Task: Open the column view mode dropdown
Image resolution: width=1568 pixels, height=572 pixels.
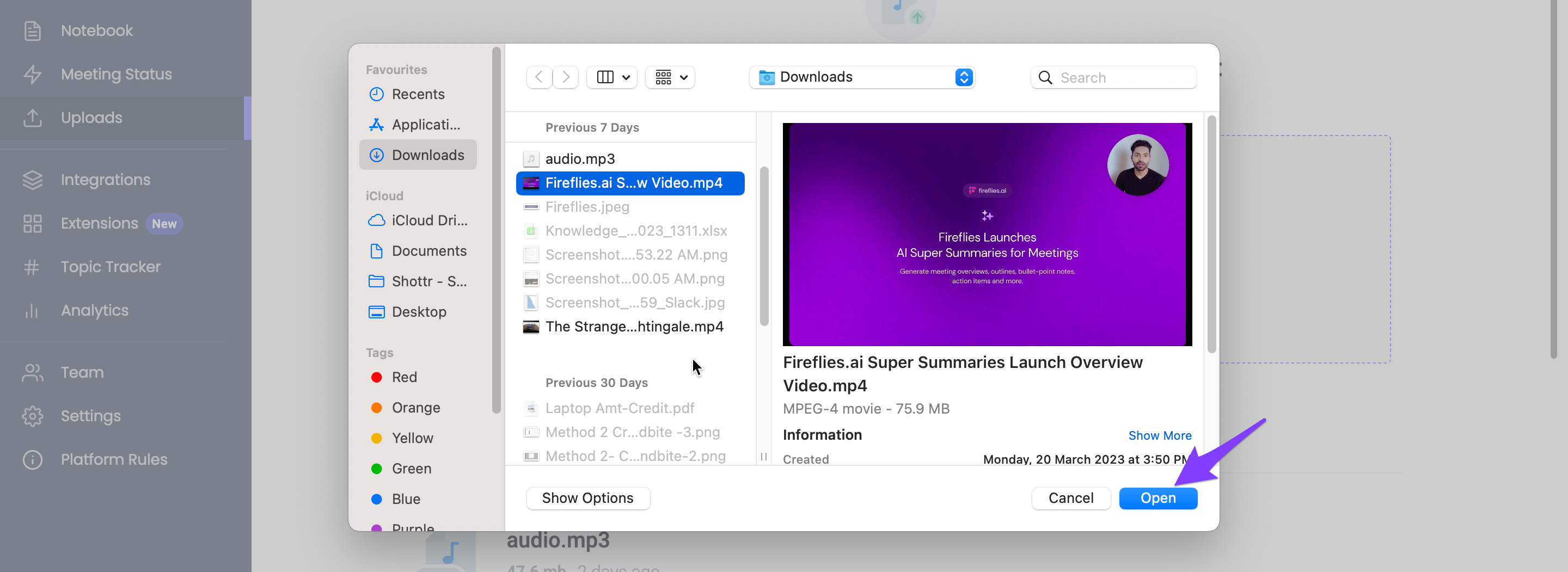Action: point(612,77)
